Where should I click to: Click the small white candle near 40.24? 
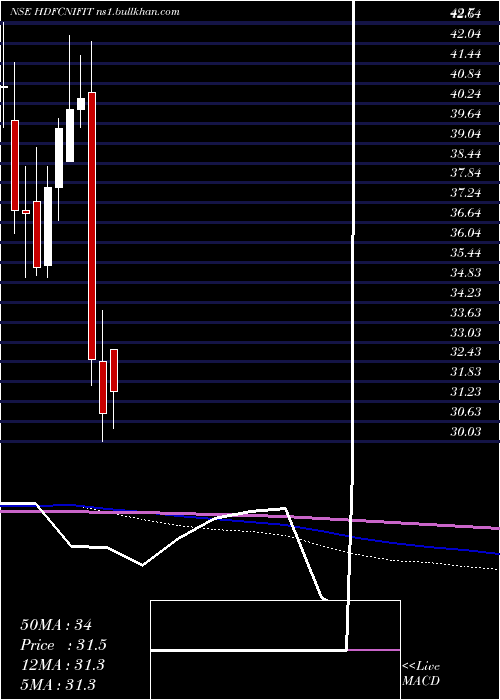pyautogui.click(x=81, y=104)
